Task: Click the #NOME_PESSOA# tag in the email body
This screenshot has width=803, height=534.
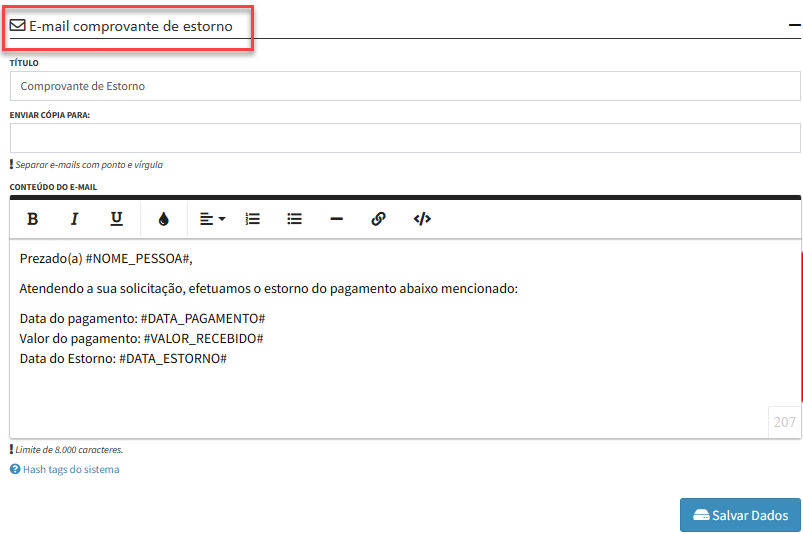Action: [137, 259]
